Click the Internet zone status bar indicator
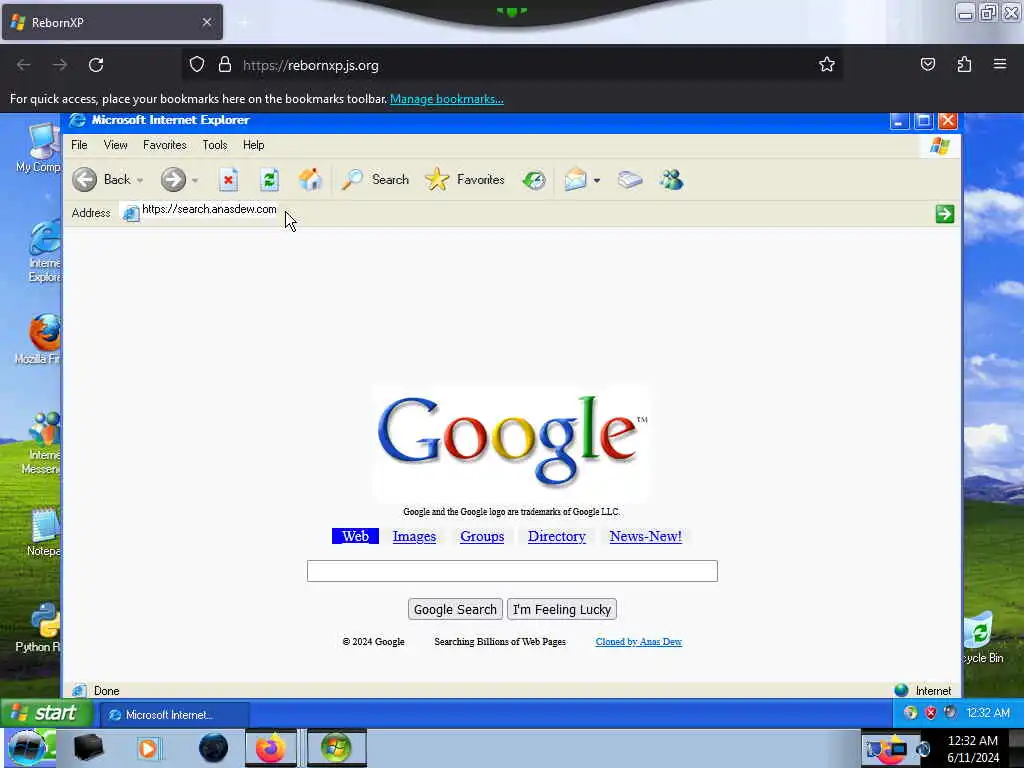The width and height of the screenshot is (1024, 768). (x=923, y=690)
